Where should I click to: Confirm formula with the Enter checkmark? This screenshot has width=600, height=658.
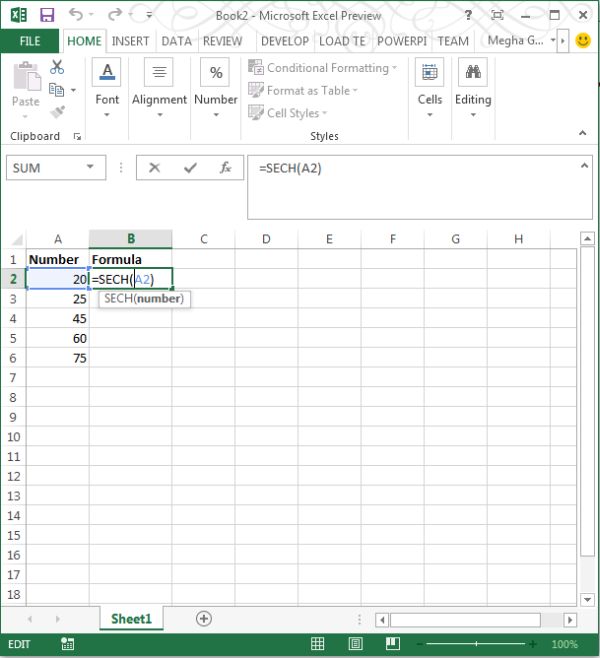pyautogui.click(x=190, y=168)
